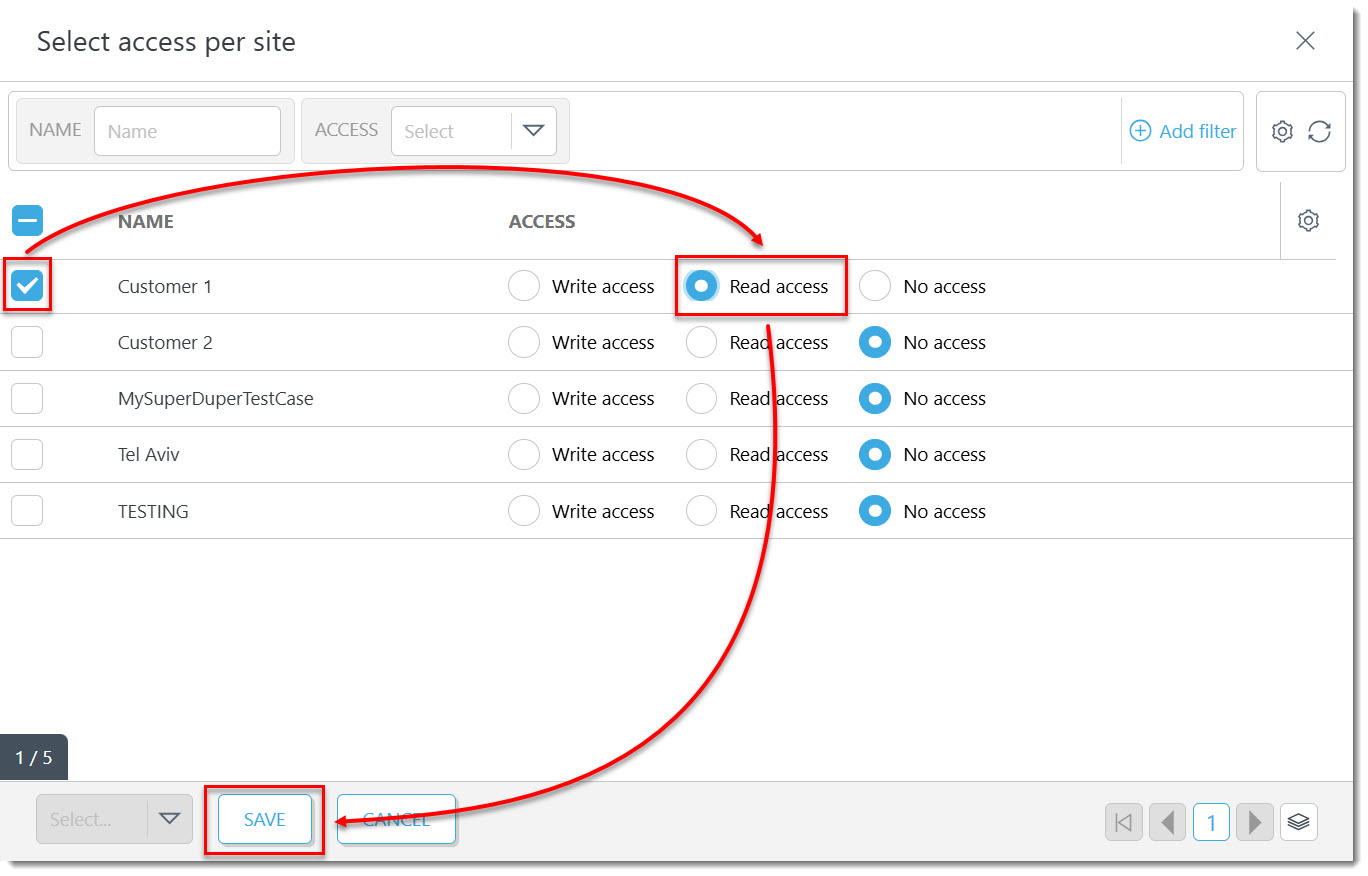Refresh the site list
This screenshot has height=876, width=1368.
tap(1319, 131)
